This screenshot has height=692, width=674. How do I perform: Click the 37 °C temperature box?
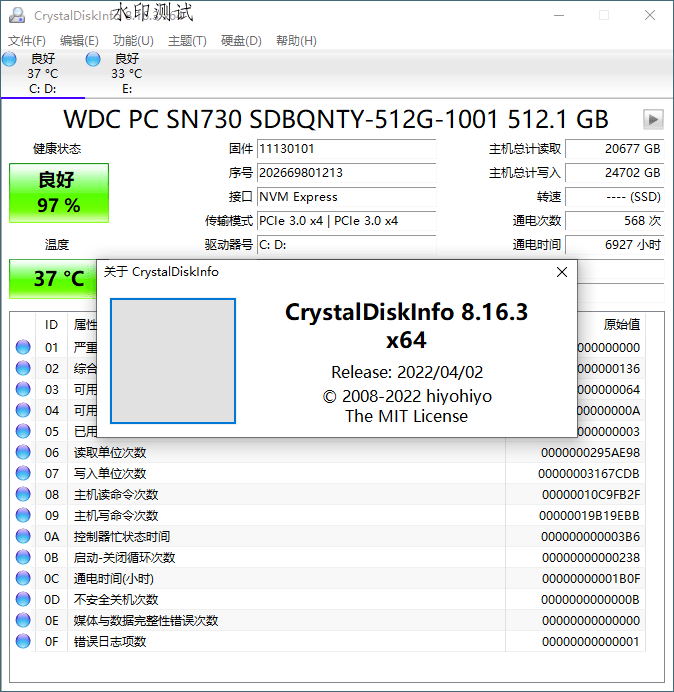pos(53,279)
